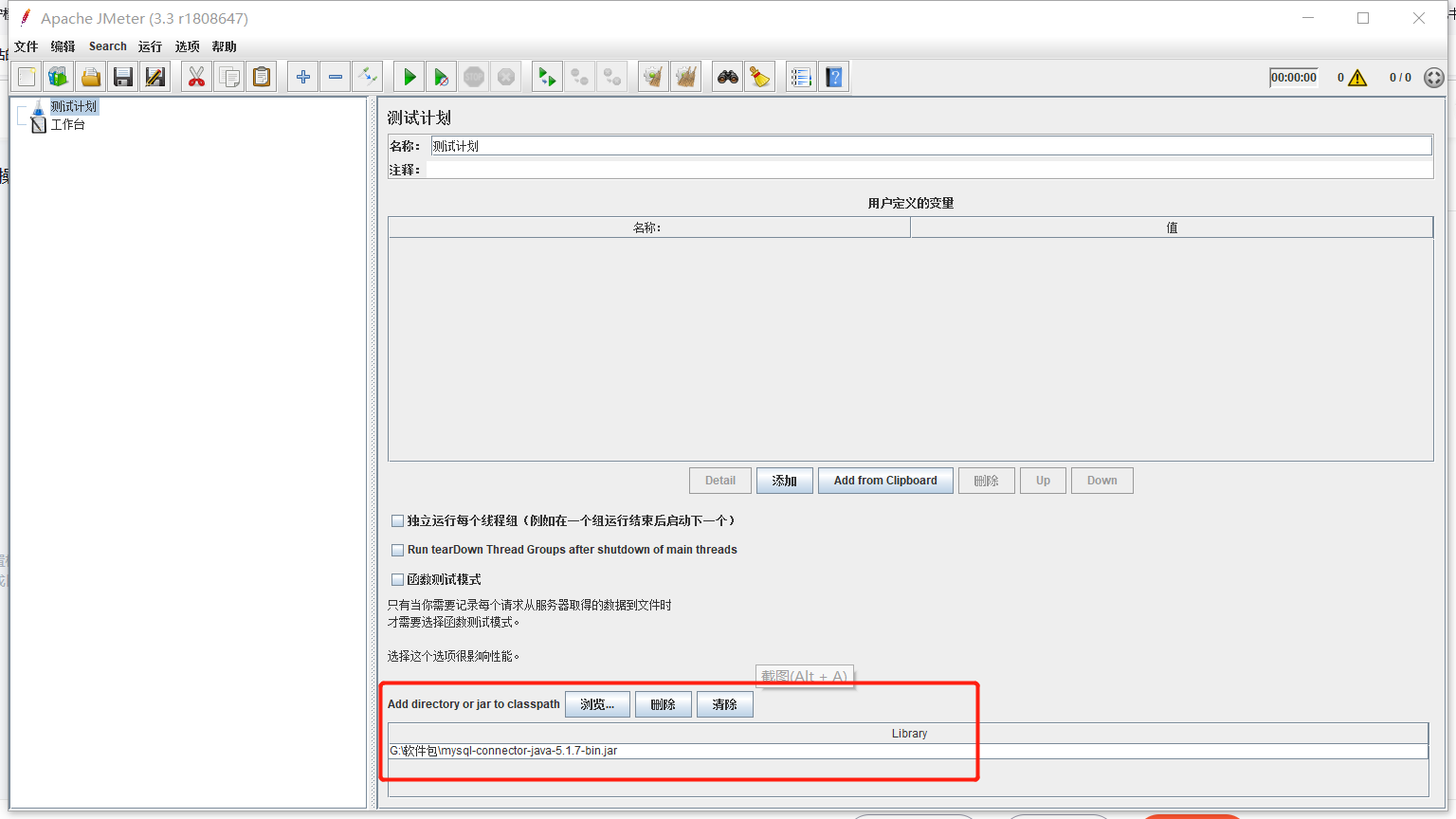Screen dimensions: 1456x819
Task: Click the Toggle enable/disable icon
Action: [368, 77]
